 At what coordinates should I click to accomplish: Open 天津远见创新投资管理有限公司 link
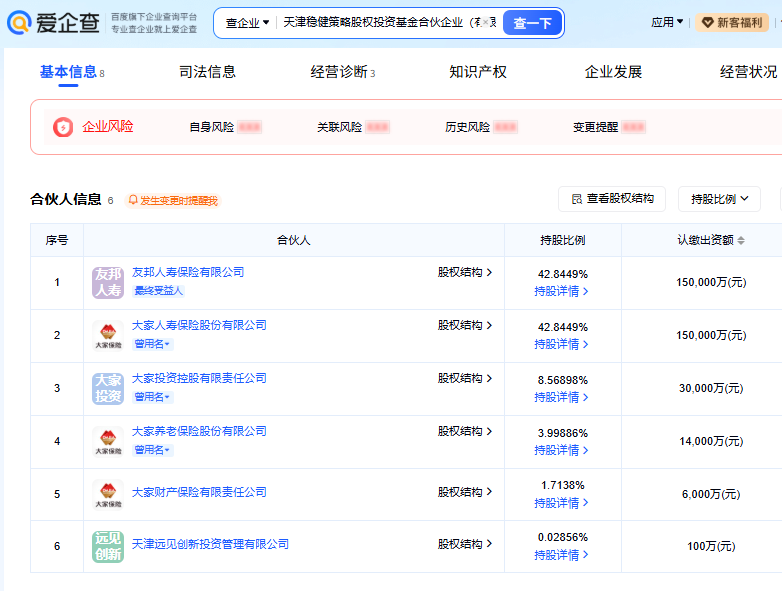pos(210,544)
